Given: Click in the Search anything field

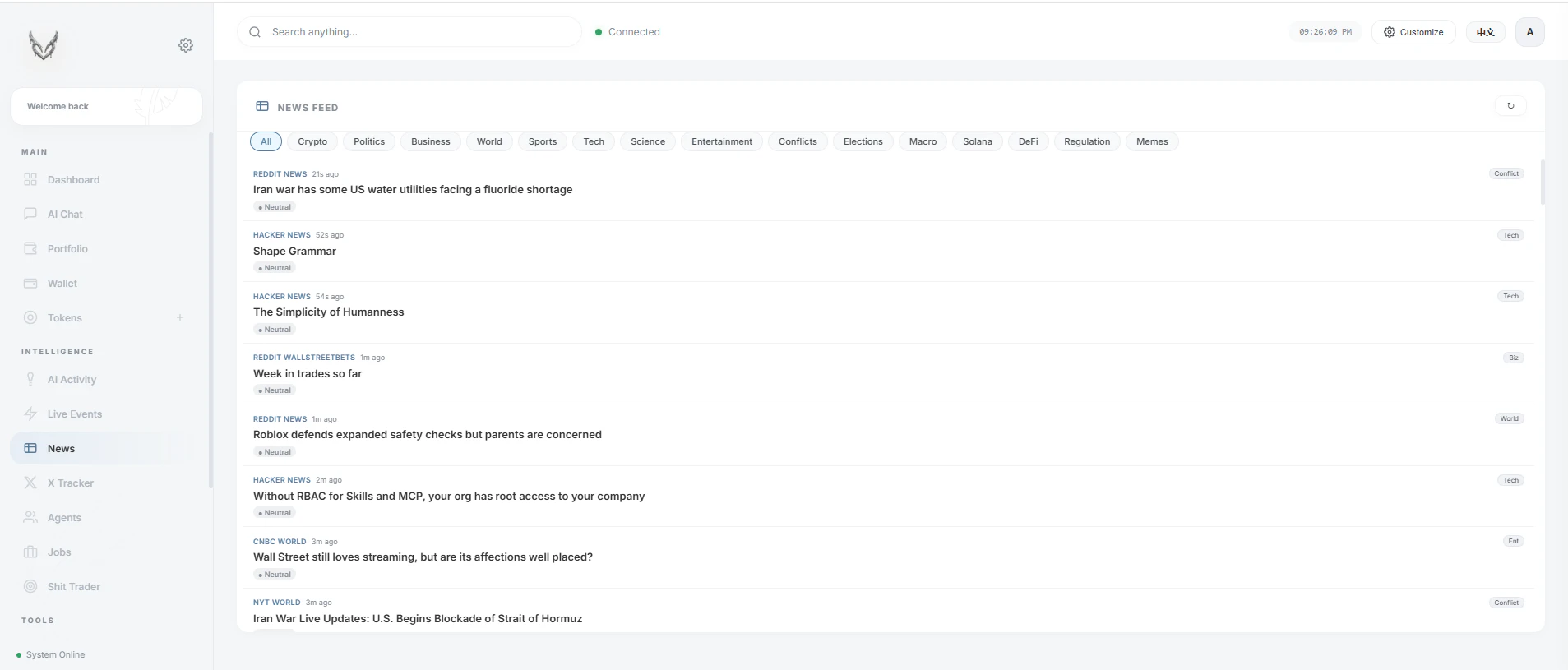Looking at the screenshot, I should (x=409, y=32).
